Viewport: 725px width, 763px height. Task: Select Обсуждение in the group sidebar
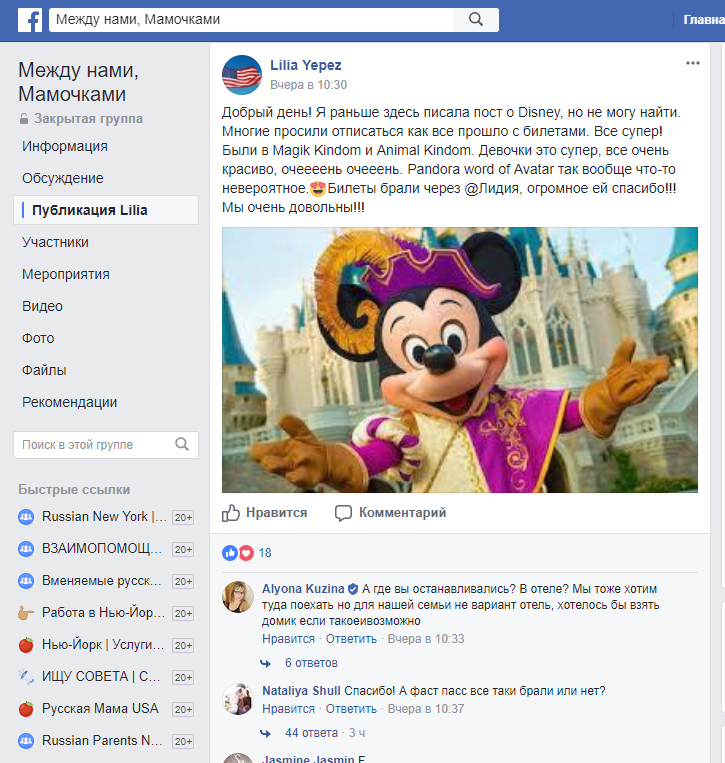click(x=63, y=178)
